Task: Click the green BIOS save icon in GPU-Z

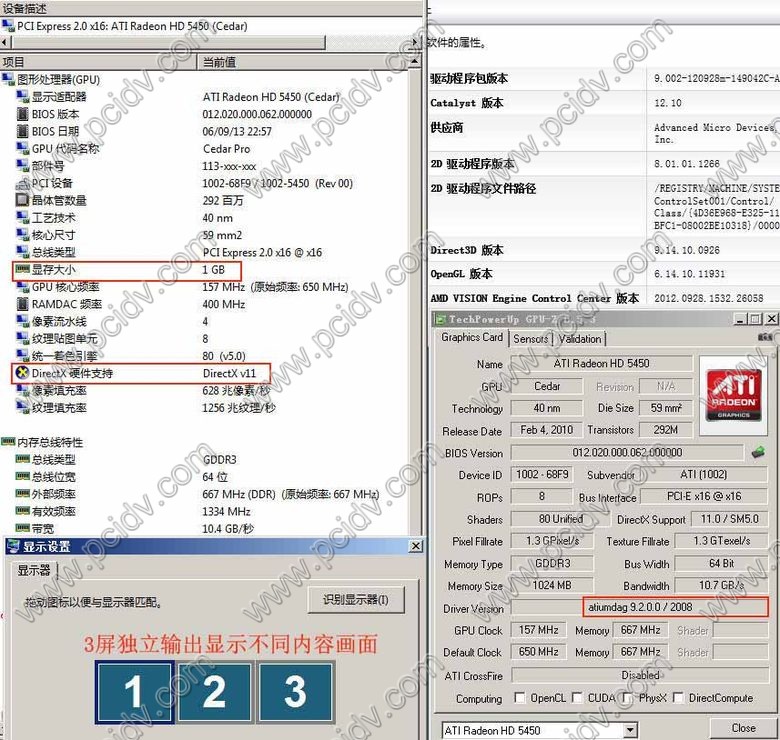Action: pos(758,452)
